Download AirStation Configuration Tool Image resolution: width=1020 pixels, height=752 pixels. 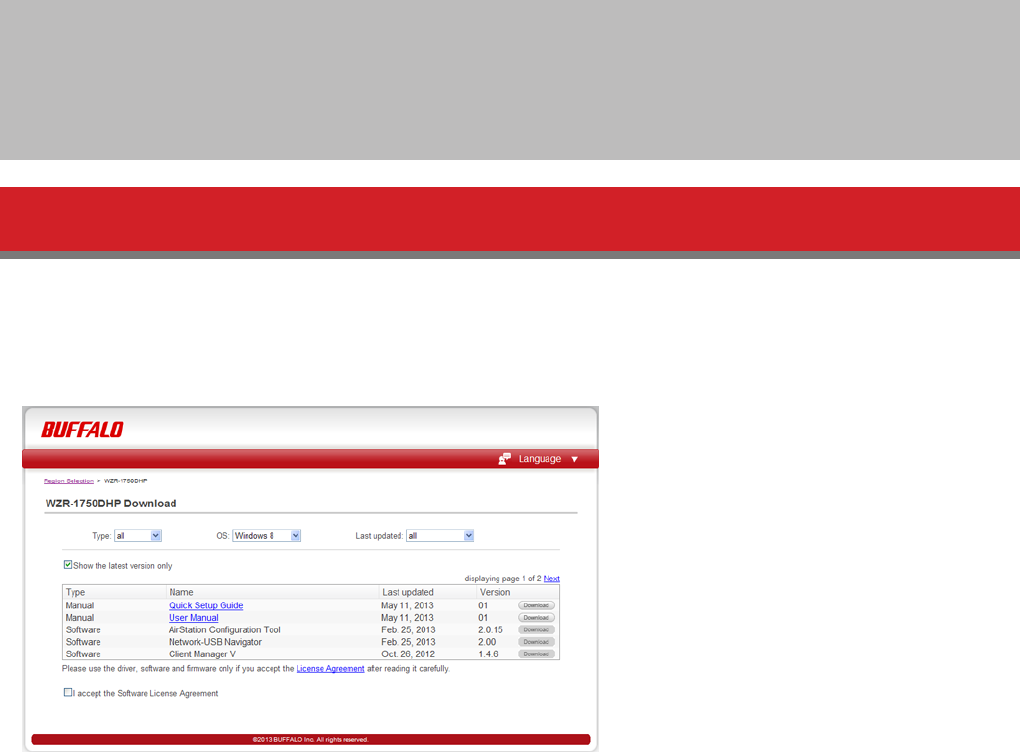(x=537, y=630)
